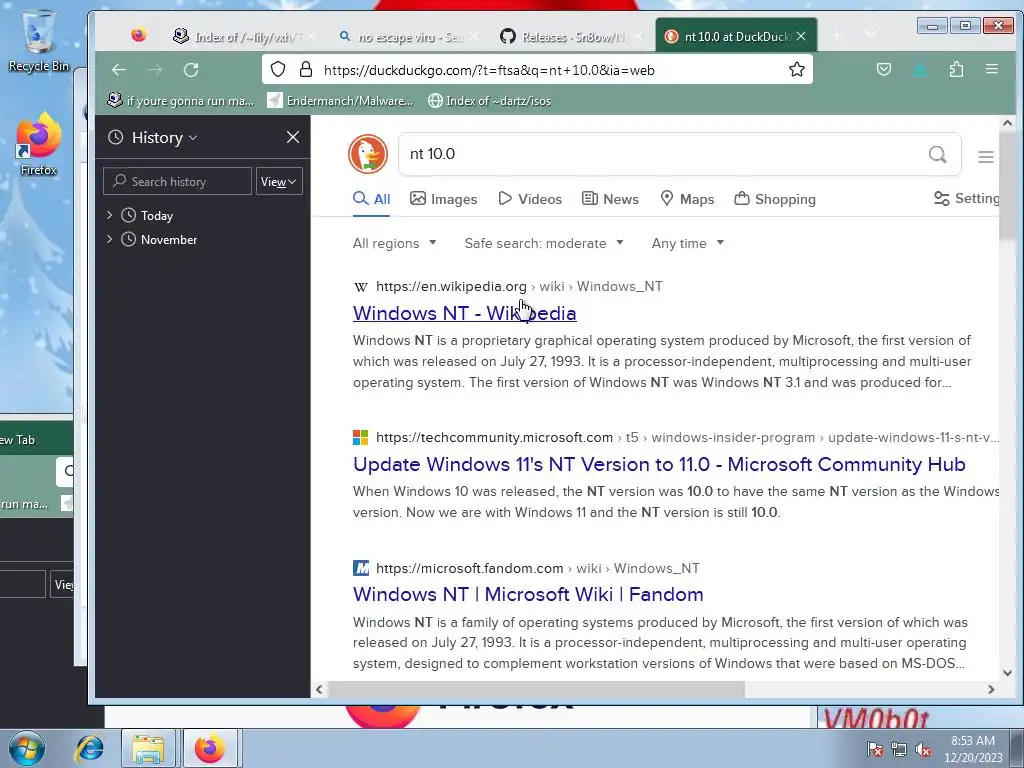Open the extensions puzzle icon
1024x768 pixels.
coord(956,69)
